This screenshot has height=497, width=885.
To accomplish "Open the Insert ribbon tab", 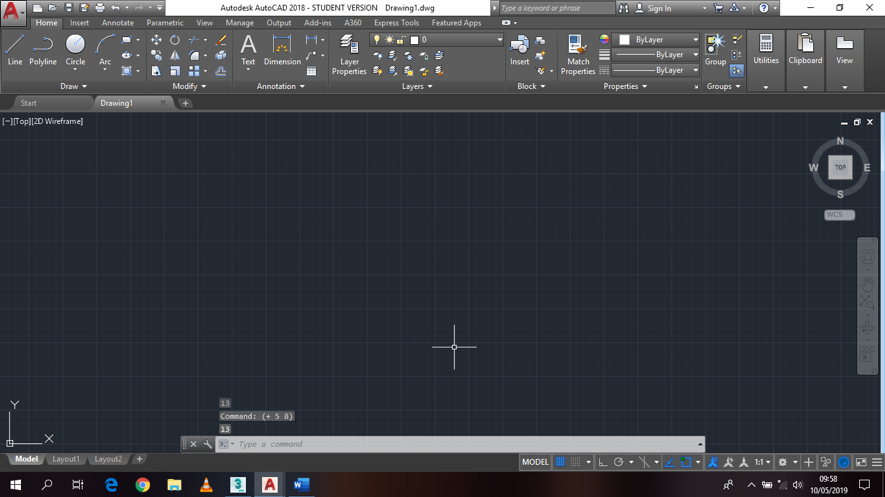I will click(x=80, y=23).
